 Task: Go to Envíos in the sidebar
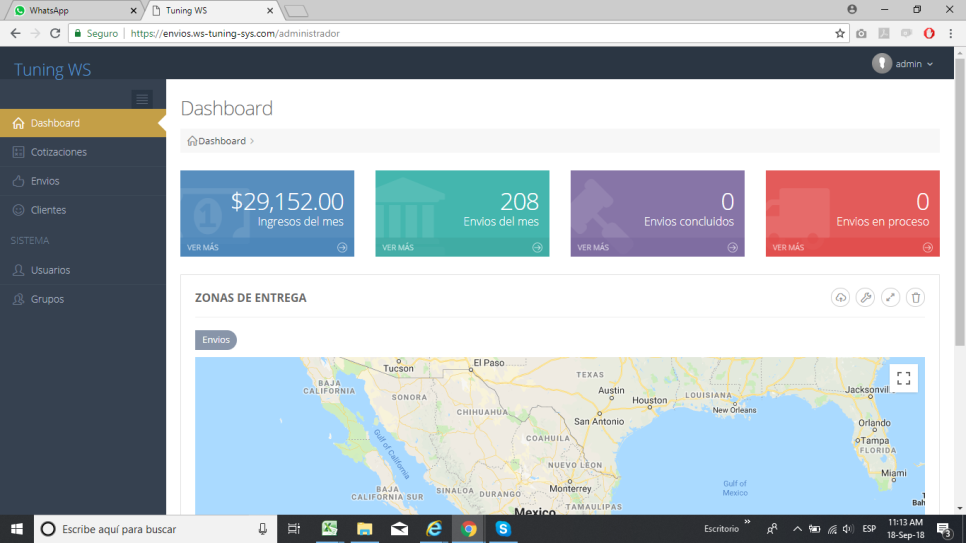(45, 181)
